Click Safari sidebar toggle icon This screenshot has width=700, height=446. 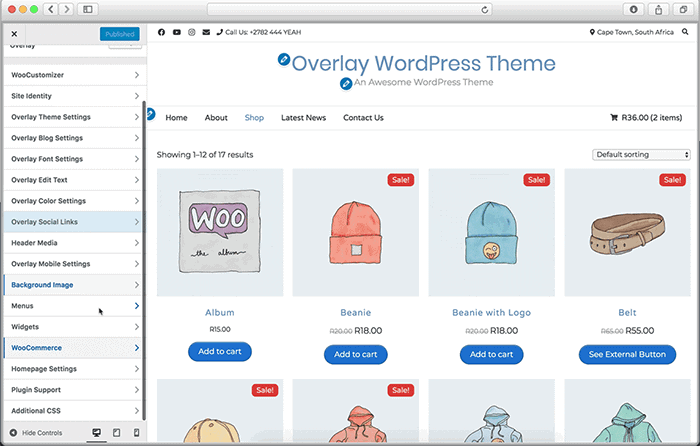(x=87, y=9)
